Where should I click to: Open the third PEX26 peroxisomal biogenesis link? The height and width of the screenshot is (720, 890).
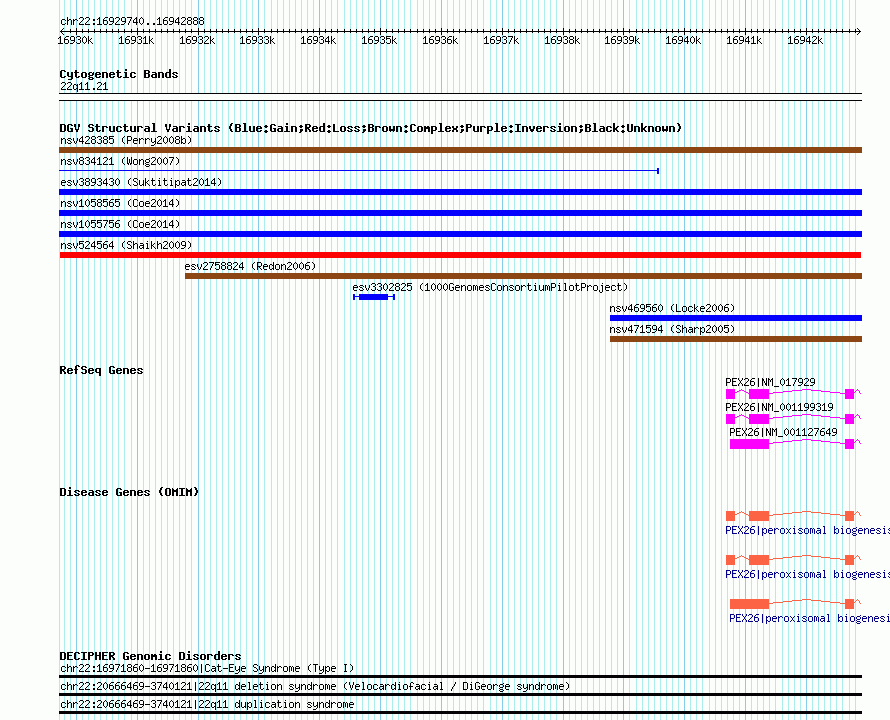click(x=809, y=618)
